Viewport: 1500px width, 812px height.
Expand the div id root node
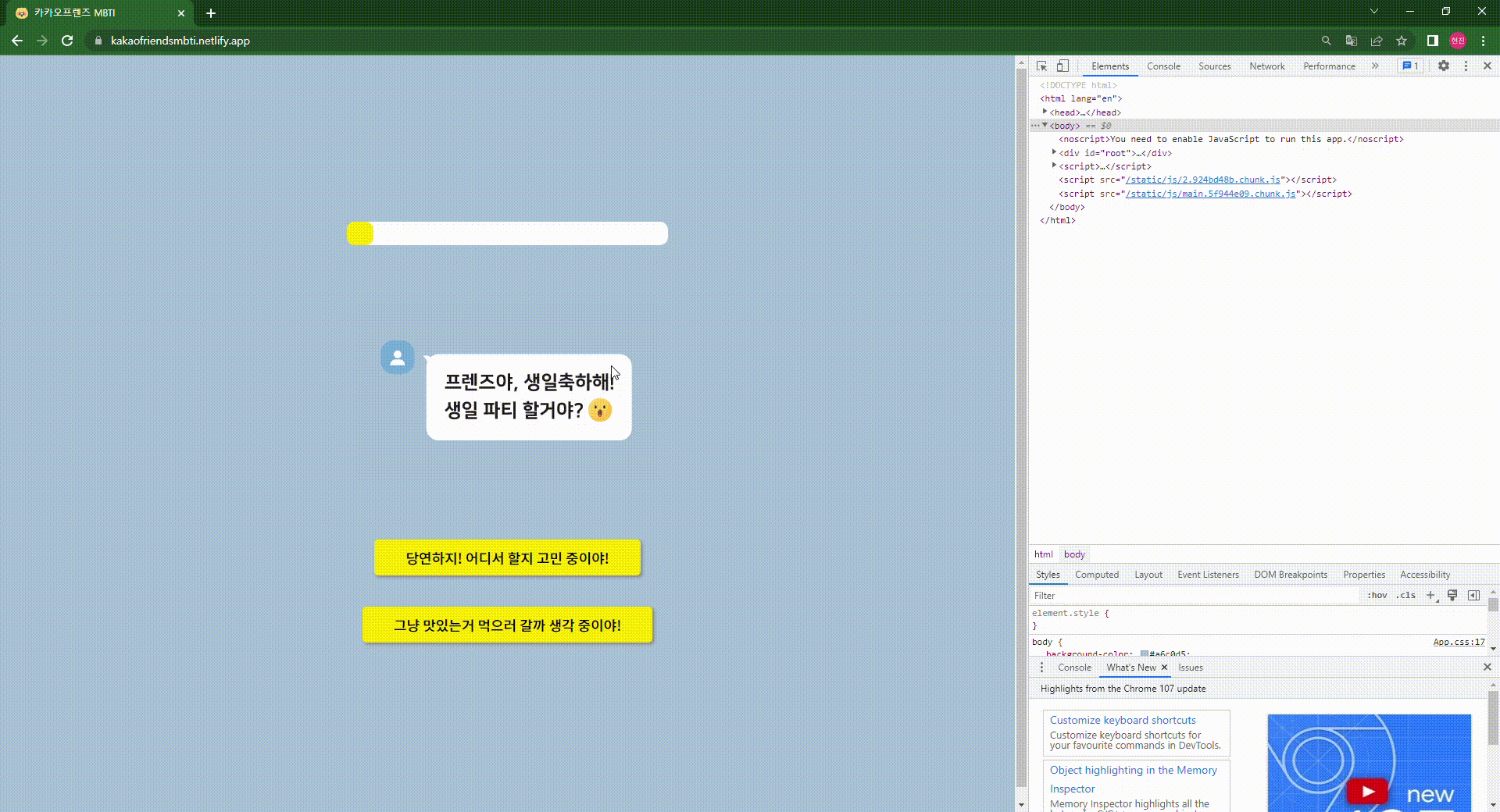click(1054, 152)
